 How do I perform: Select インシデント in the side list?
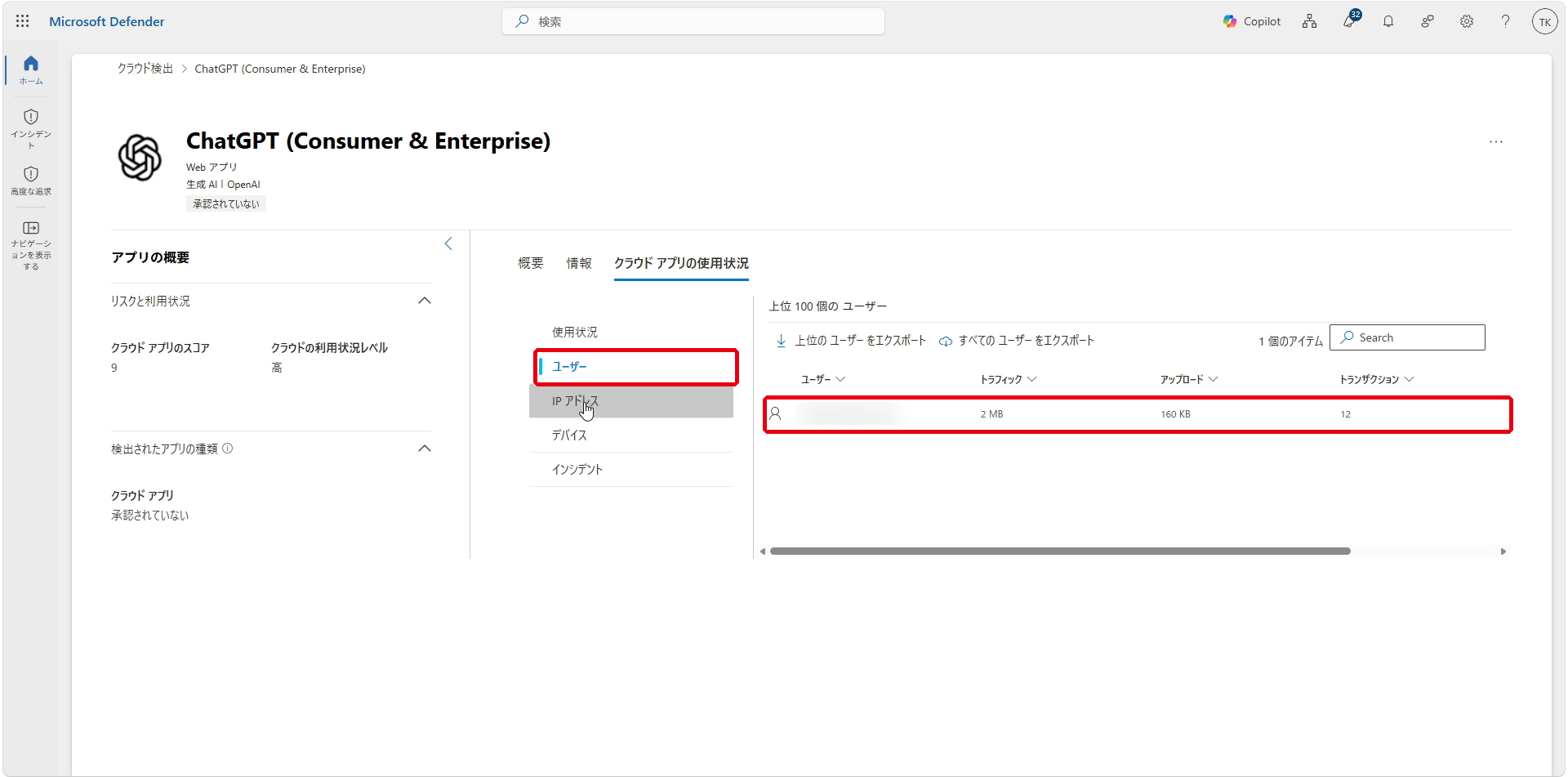(631, 470)
